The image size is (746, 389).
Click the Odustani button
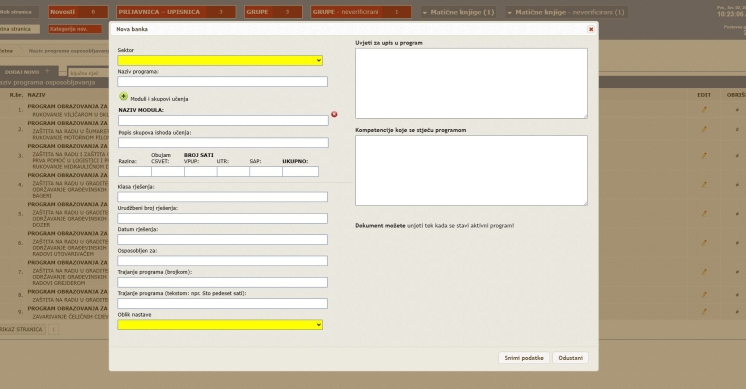570,358
